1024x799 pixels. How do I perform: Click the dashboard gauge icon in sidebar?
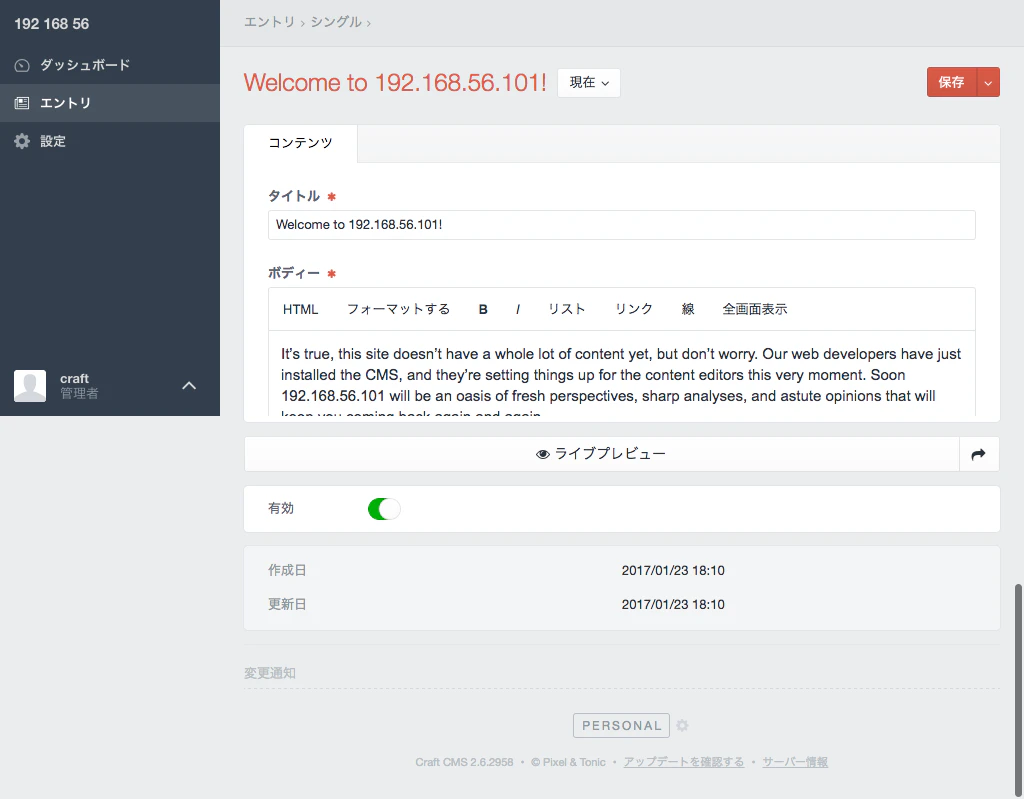click(22, 65)
